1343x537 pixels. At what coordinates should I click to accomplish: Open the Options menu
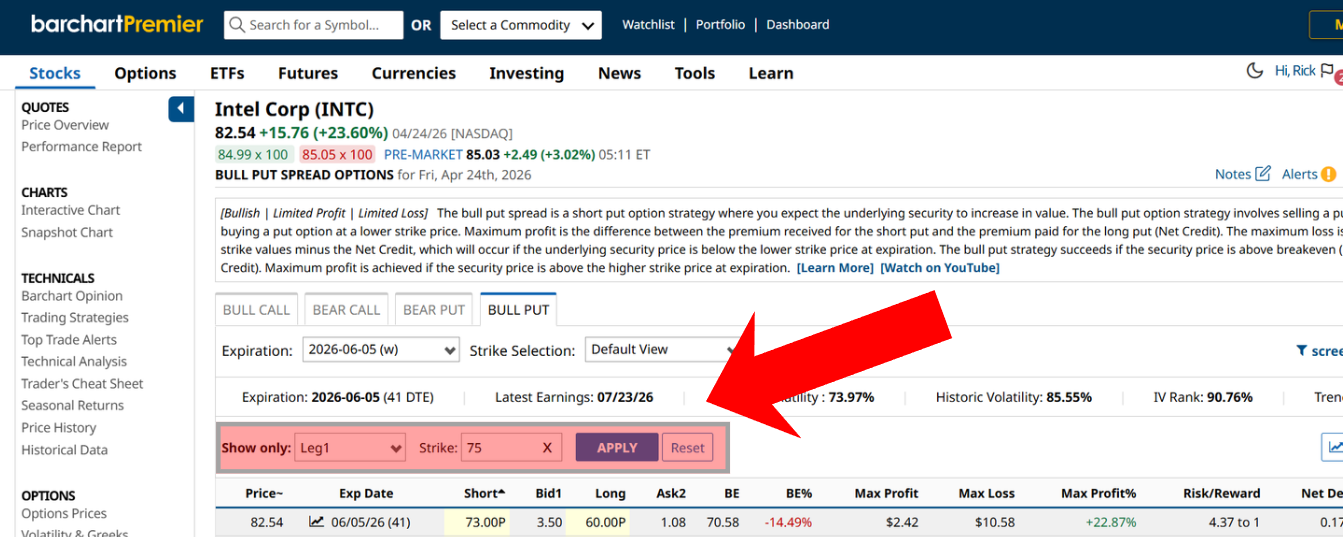(x=145, y=73)
